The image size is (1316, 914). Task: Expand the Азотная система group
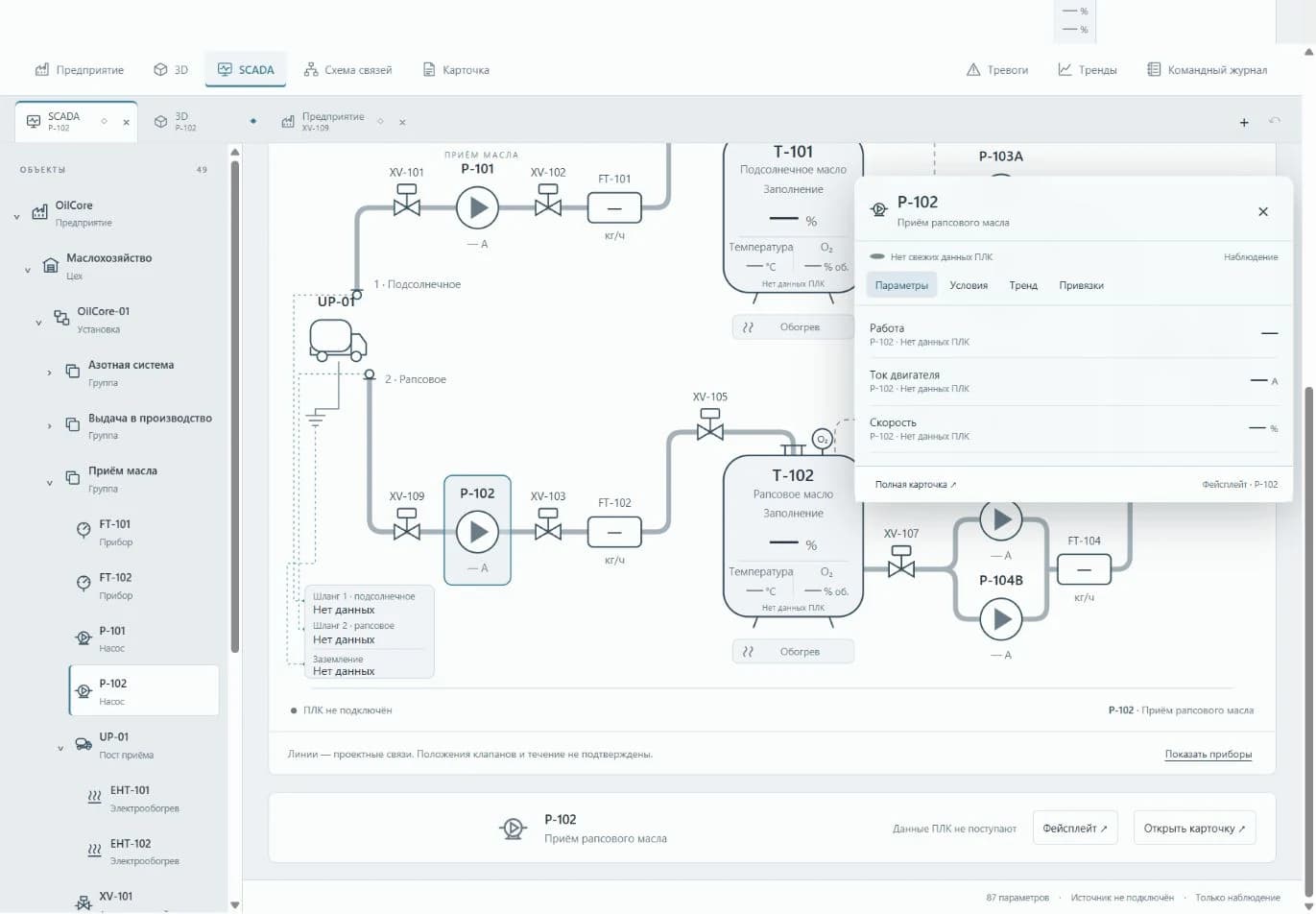coord(49,372)
